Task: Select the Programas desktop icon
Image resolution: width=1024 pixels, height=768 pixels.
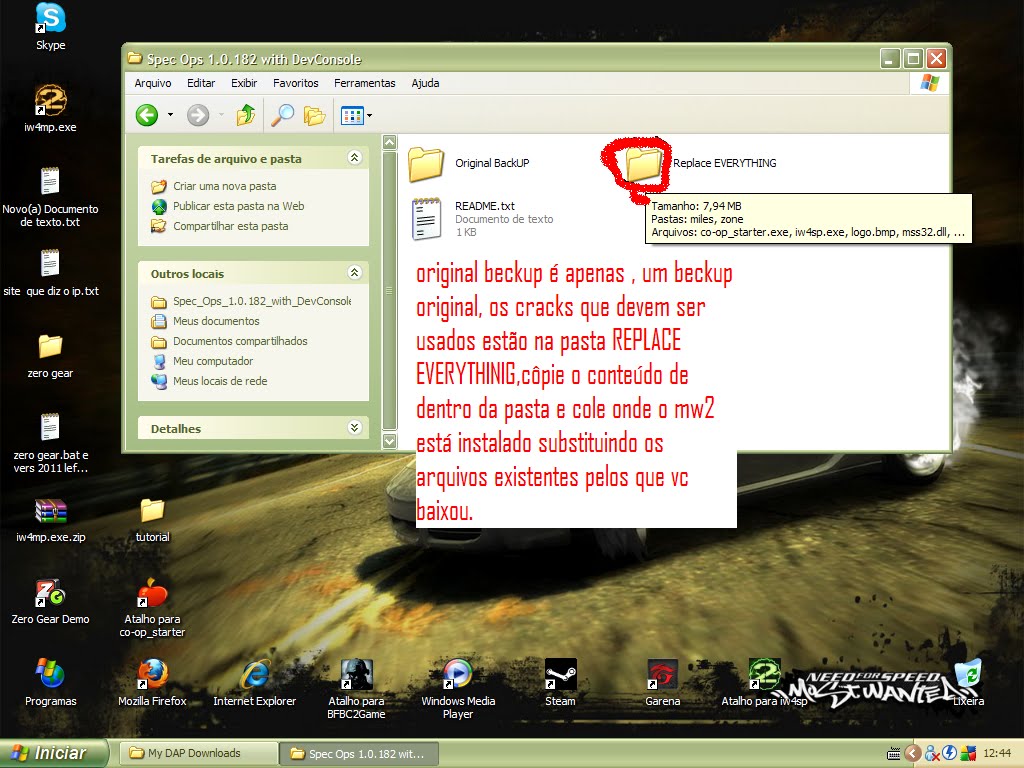Action: click(50, 683)
